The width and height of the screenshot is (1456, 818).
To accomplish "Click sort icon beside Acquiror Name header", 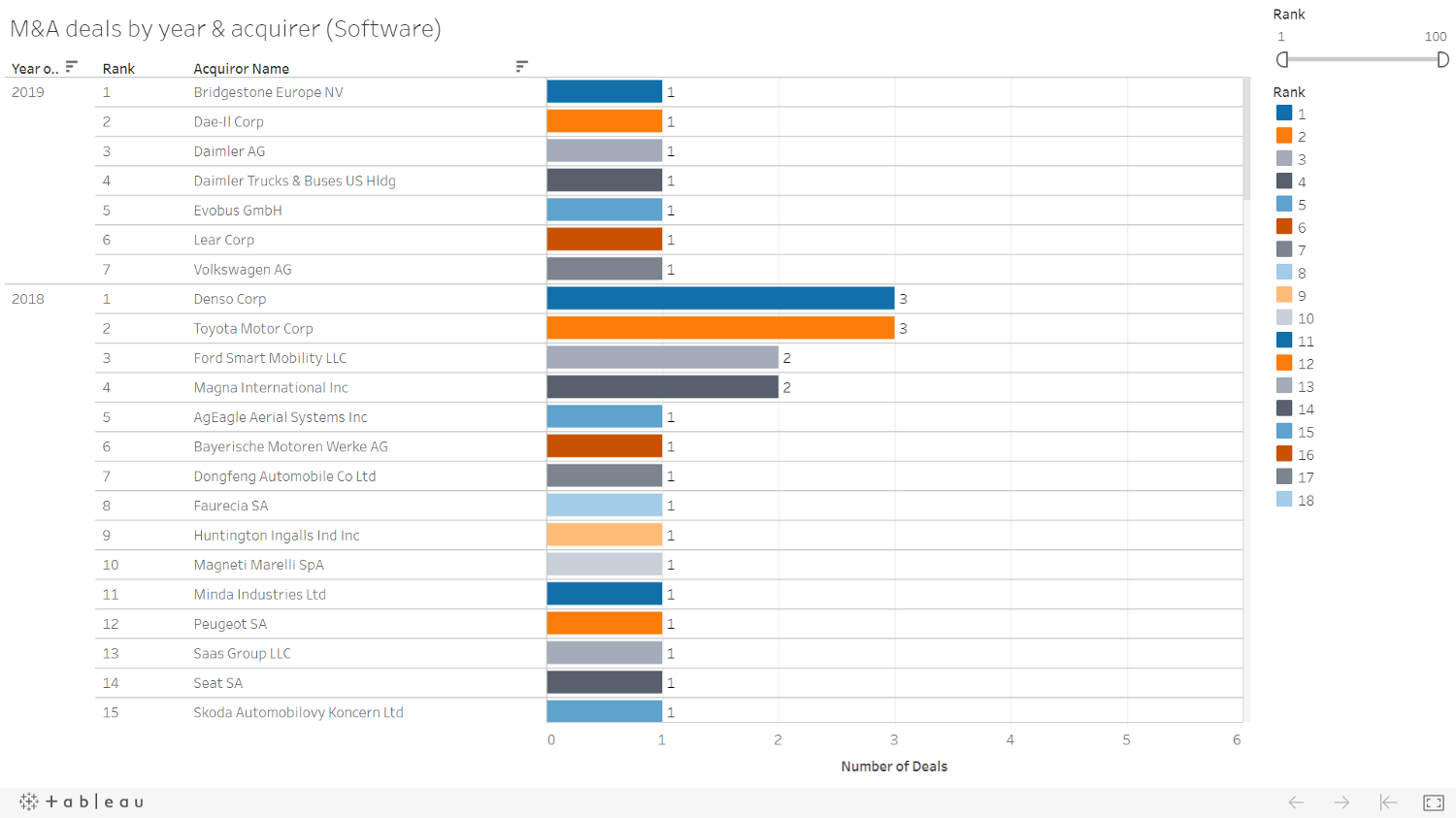I will tap(521, 67).
